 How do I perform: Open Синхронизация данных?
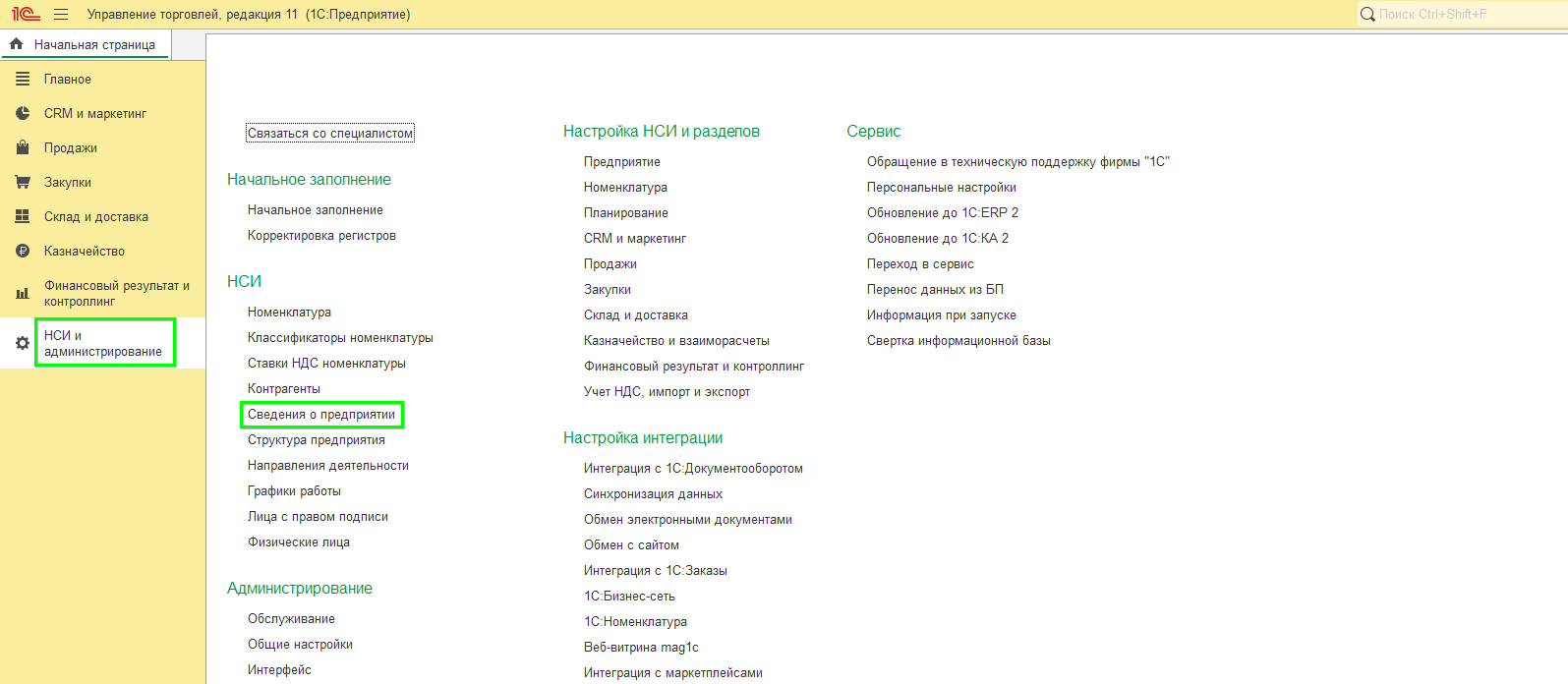pyautogui.click(x=653, y=493)
